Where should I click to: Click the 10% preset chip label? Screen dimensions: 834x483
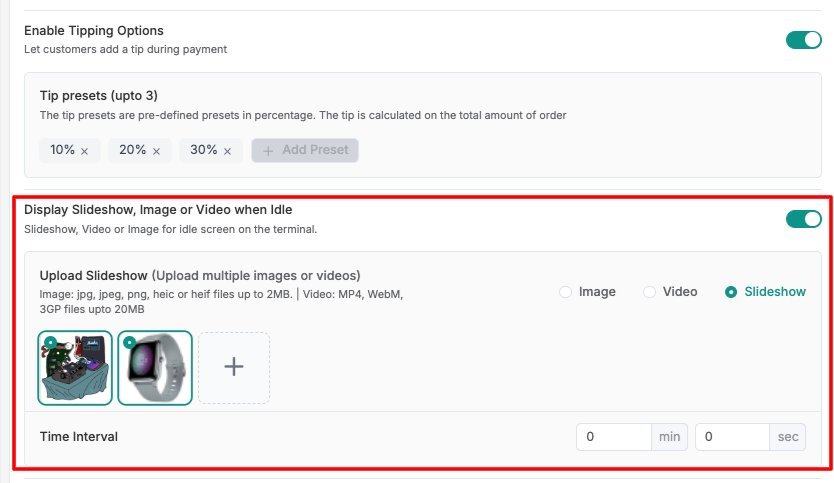63,150
